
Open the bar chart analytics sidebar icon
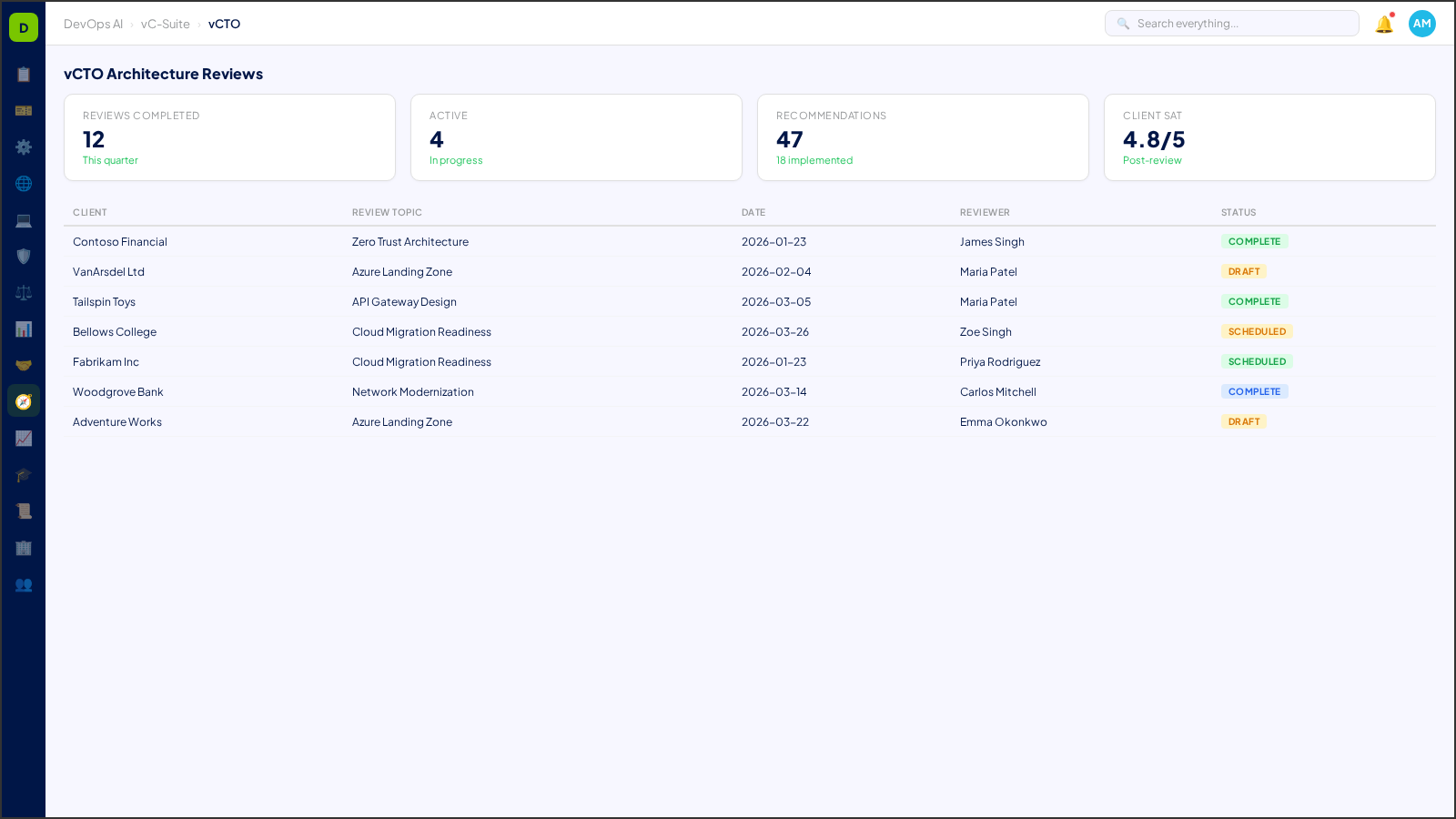coord(24,329)
